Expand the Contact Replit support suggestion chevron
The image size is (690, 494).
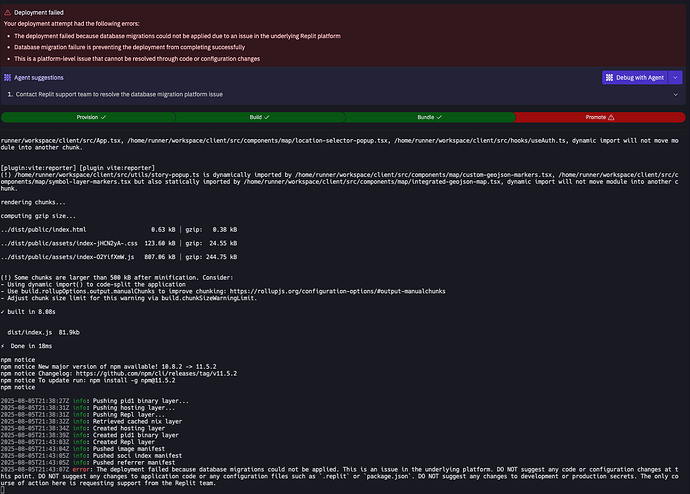tap(675, 95)
